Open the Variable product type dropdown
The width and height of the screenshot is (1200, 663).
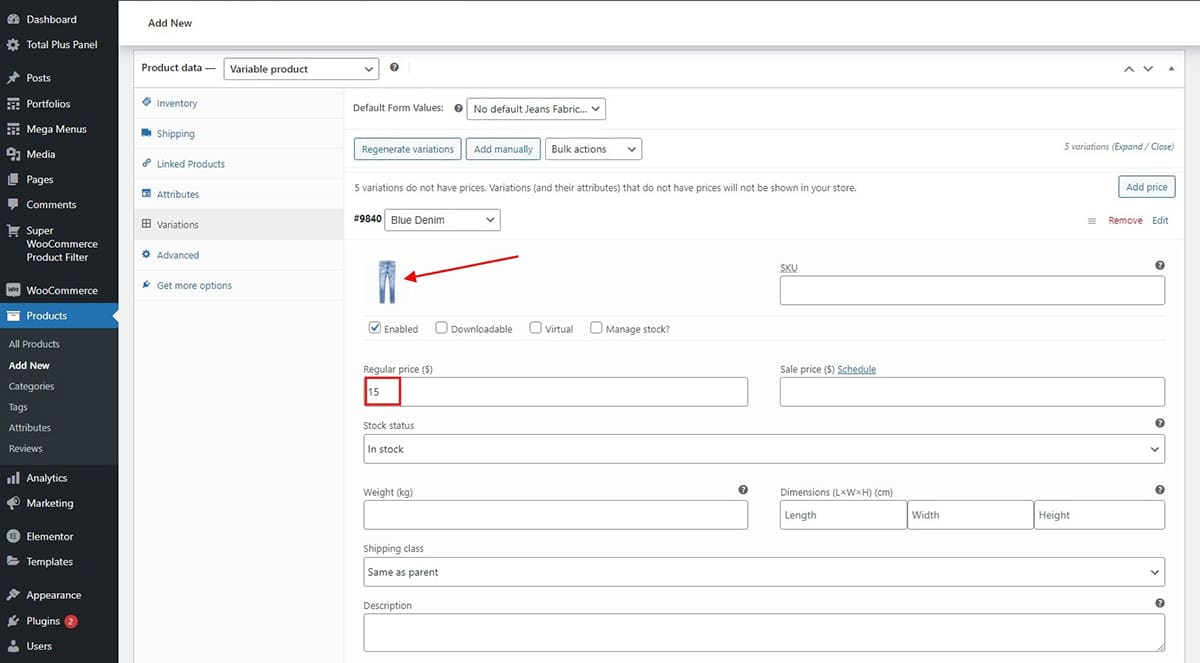[x=301, y=69]
